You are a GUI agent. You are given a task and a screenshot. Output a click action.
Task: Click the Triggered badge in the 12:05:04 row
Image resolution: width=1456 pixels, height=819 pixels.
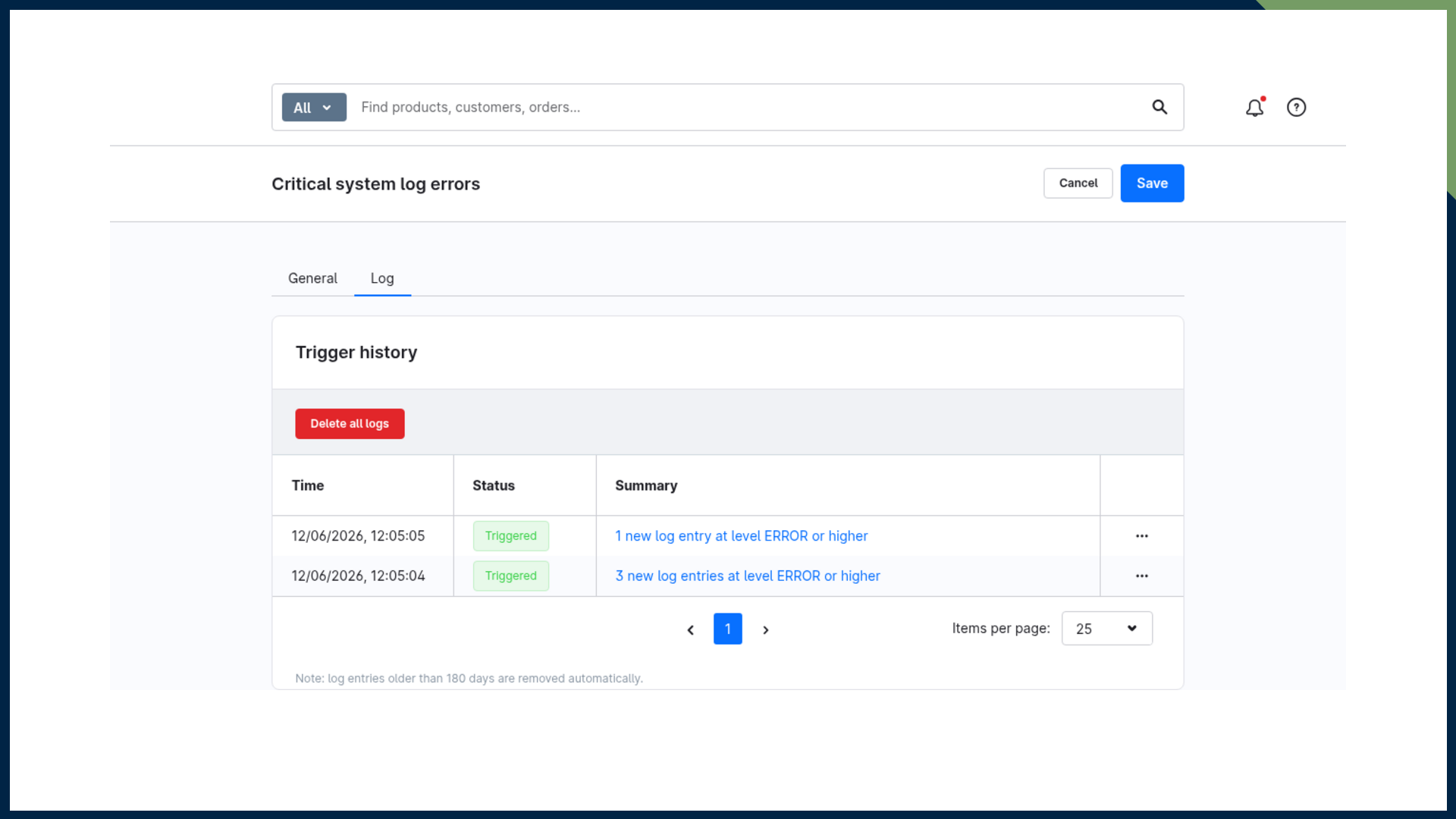coord(511,576)
